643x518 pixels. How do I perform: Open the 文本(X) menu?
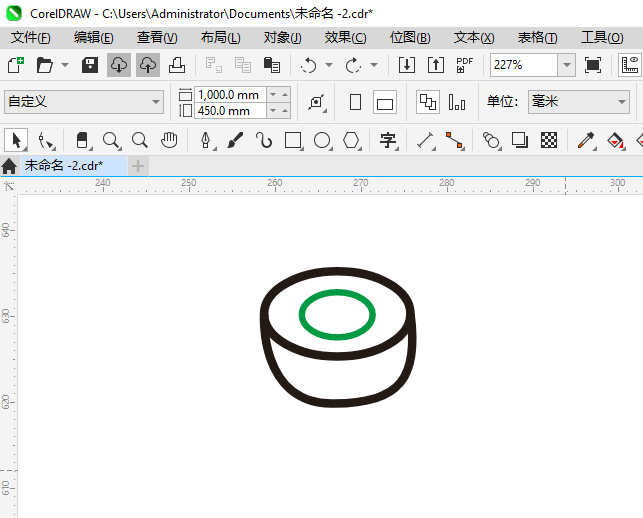pyautogui.click(x=474, y=38)
